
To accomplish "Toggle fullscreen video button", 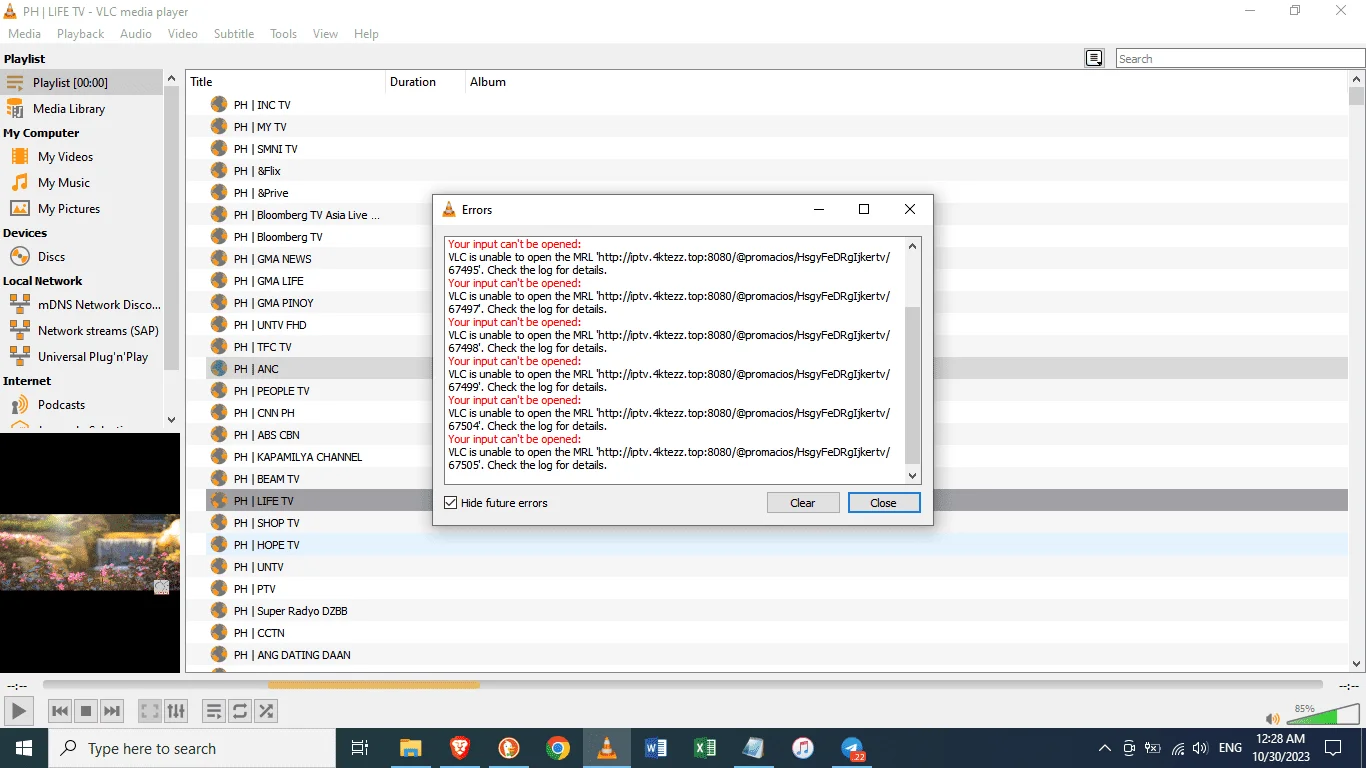I will [150, 711].
